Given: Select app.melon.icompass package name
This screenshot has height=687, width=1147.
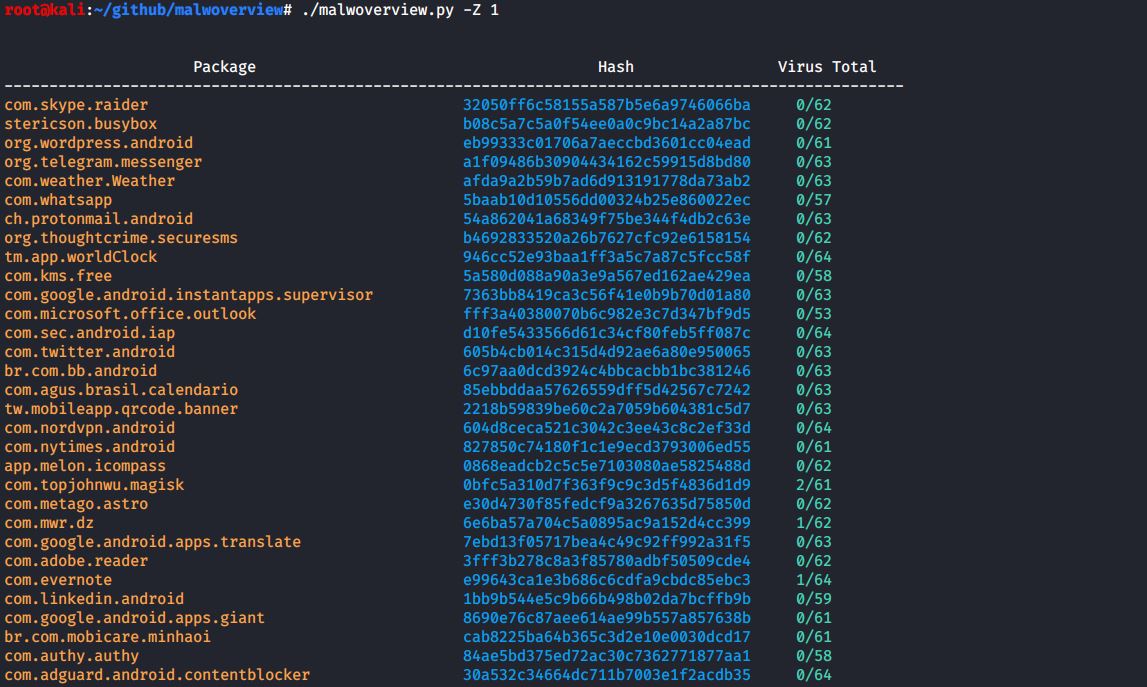Looking at the screenshot, I should (x=86, y=467).
